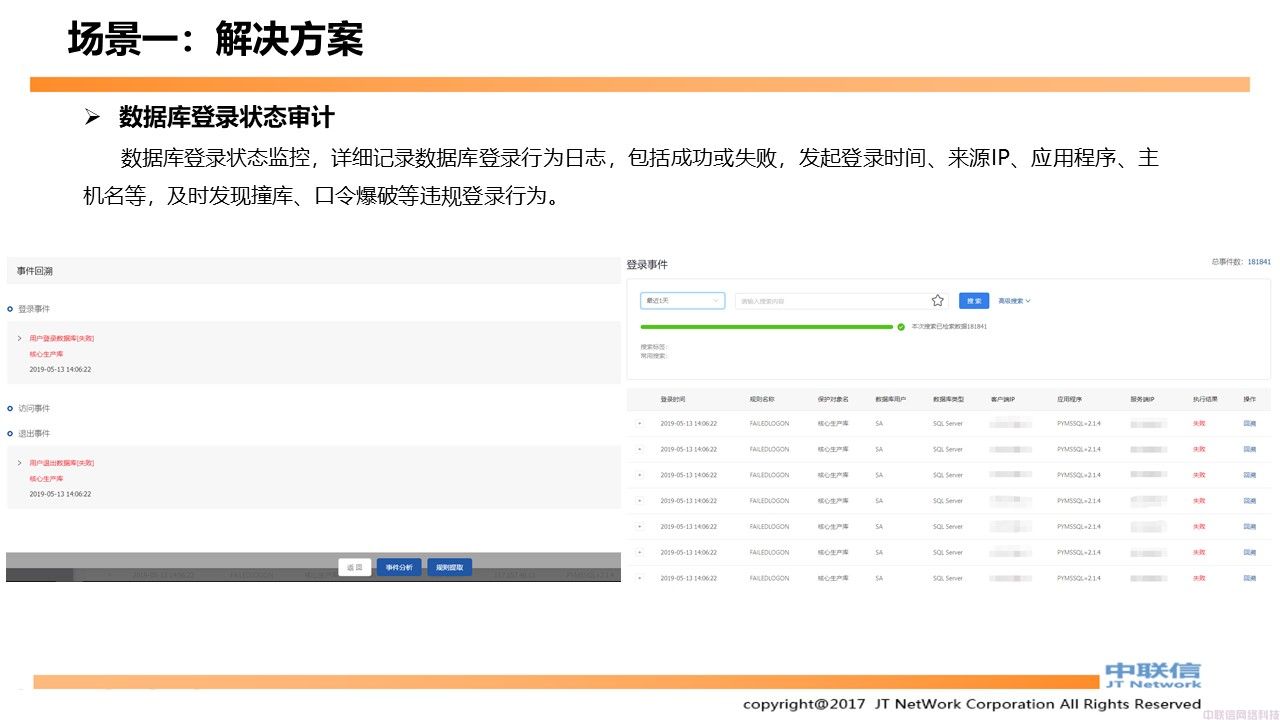
Task: Click the 事件分析 button
Action: click(399, 567)
